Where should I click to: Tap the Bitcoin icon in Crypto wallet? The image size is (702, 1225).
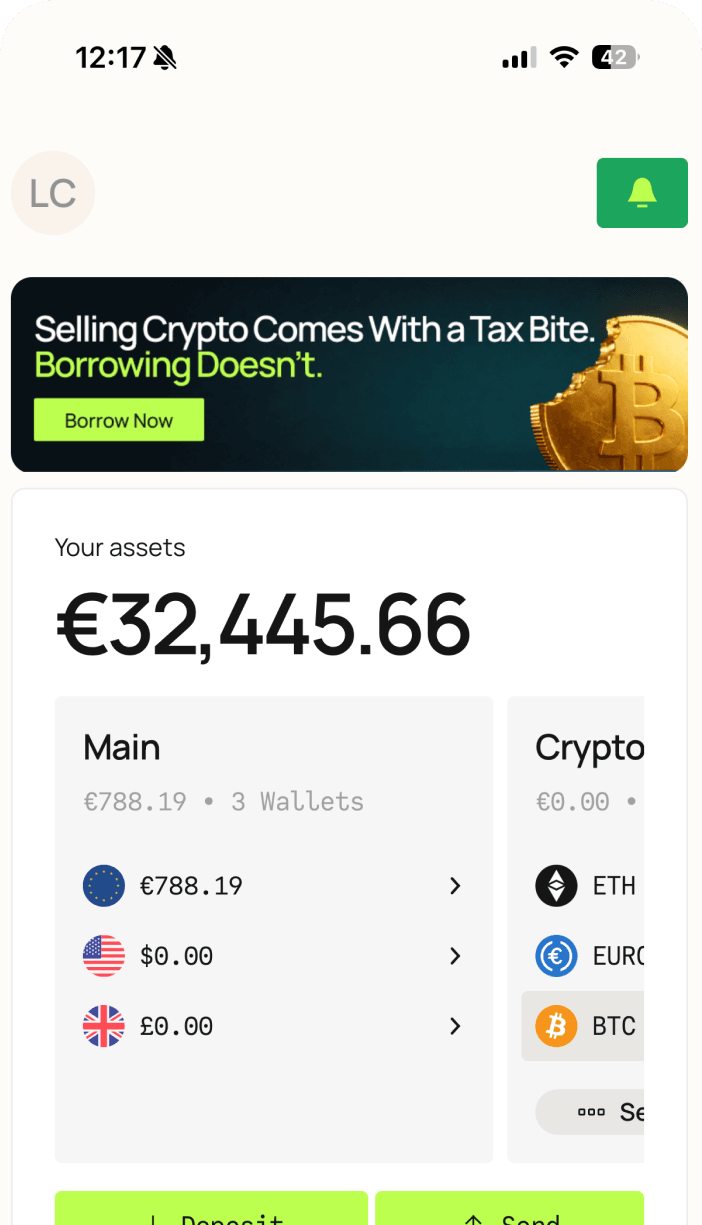[x=557, y=1025]
